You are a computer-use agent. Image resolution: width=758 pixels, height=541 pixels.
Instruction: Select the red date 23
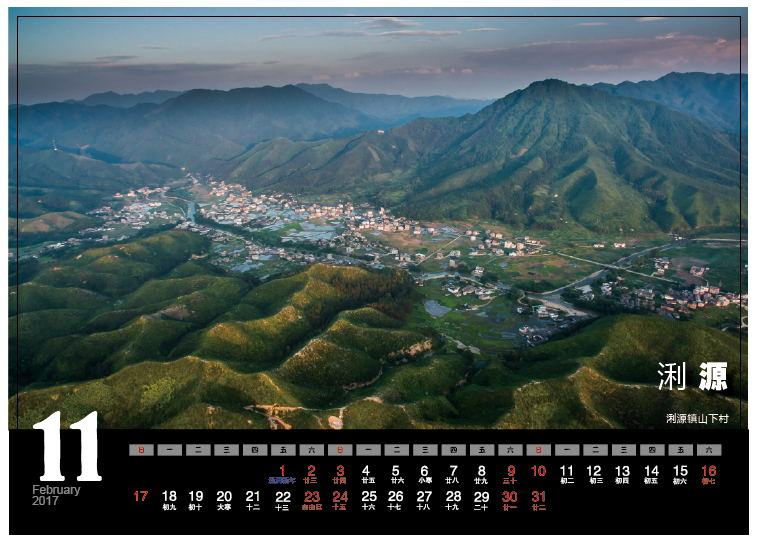click(x=311, y=496)
